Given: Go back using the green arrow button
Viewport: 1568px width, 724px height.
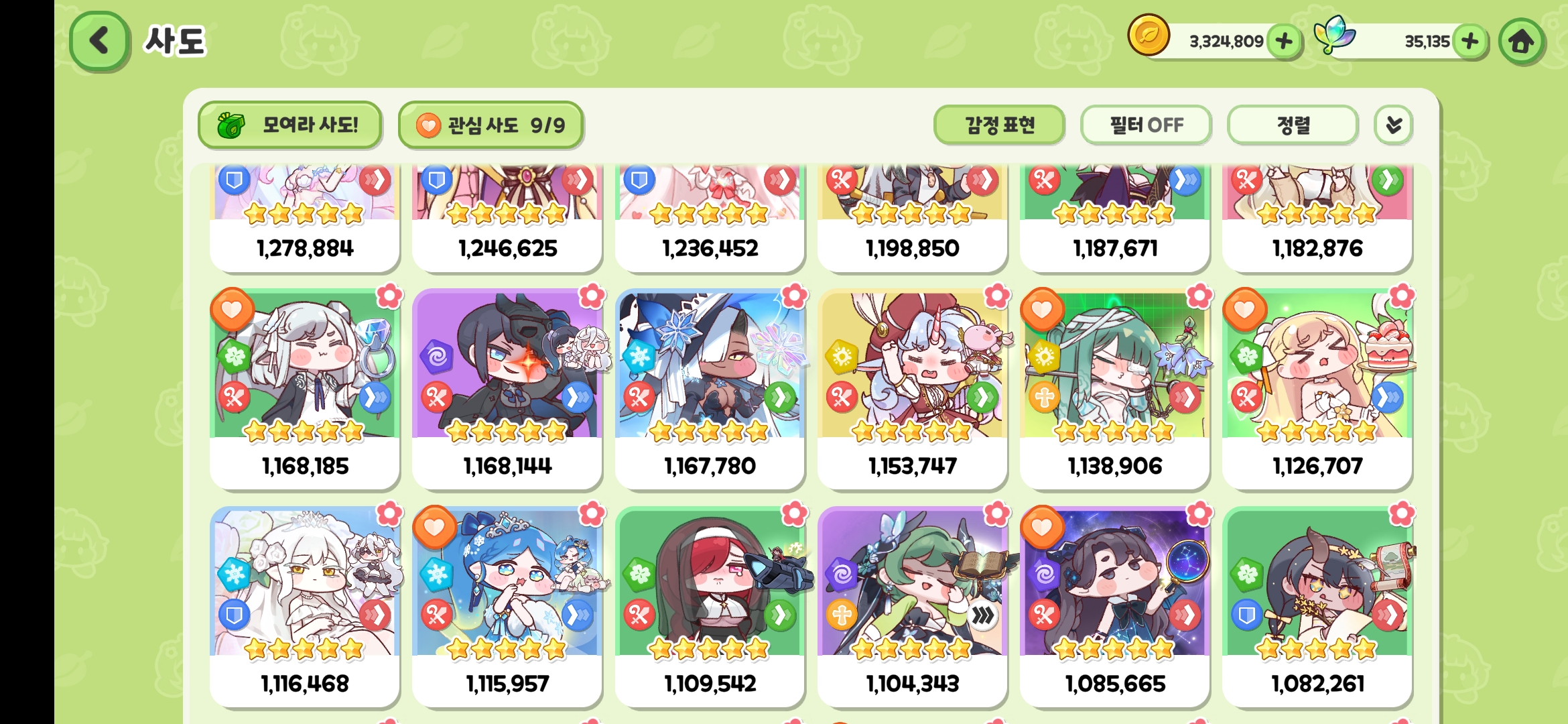Looking at the screenshot, I should (99, 41).
